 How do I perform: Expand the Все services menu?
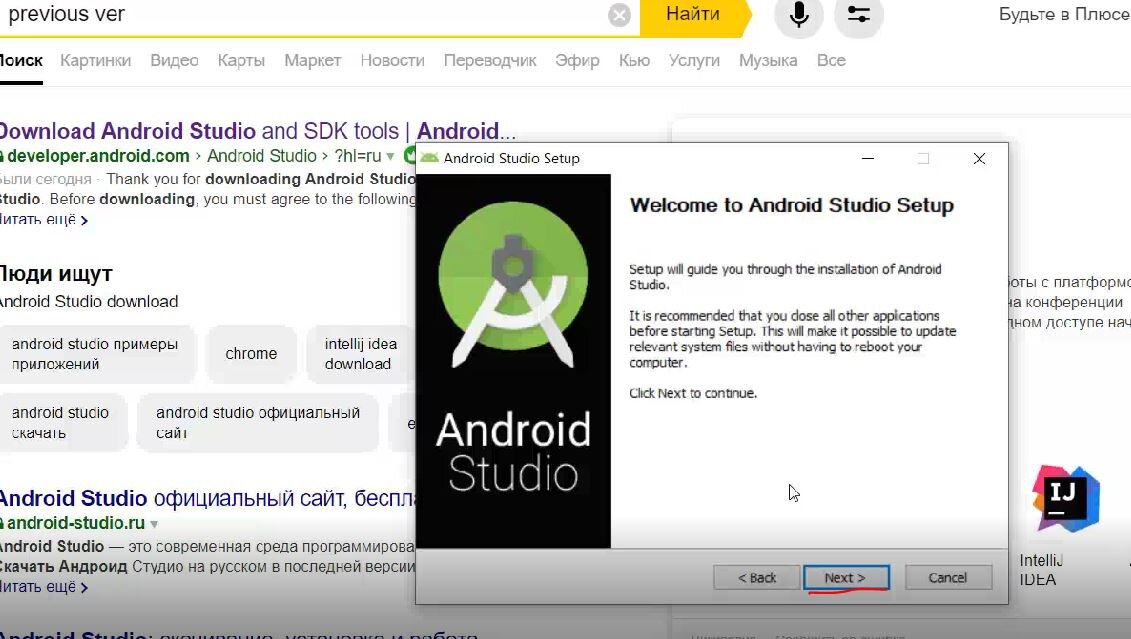point(831,61)
